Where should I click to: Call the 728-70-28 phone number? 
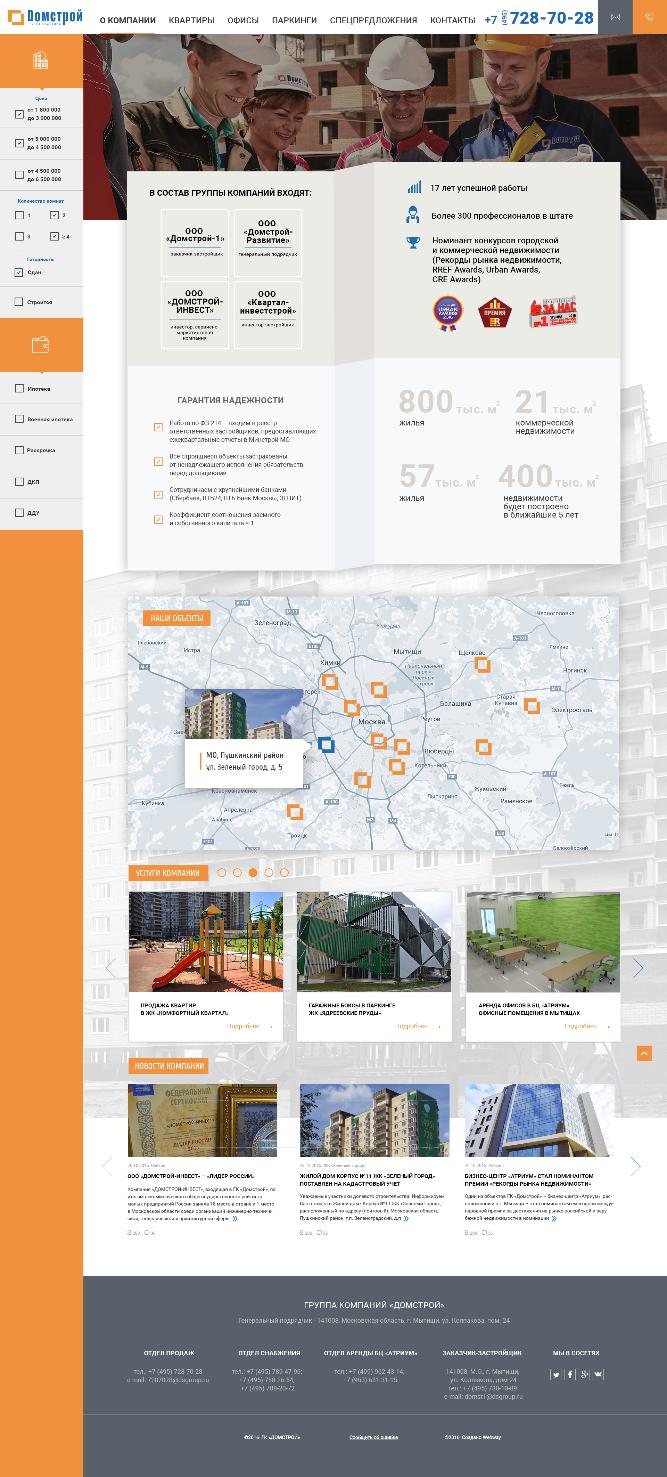click(540, 18)
